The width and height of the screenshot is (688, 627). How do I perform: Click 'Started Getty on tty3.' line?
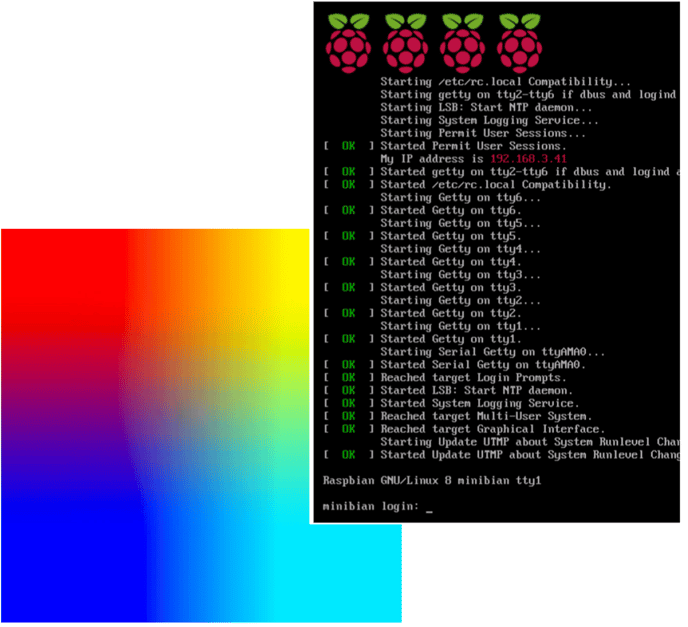point(451,288)
